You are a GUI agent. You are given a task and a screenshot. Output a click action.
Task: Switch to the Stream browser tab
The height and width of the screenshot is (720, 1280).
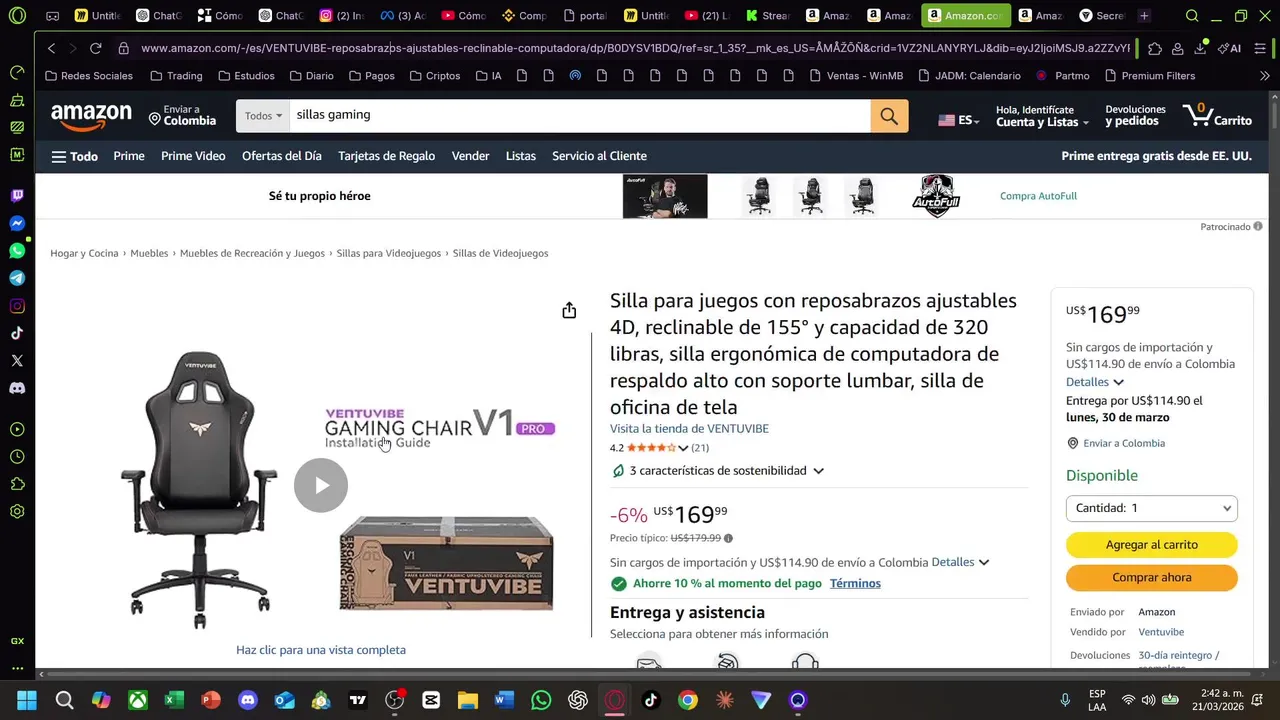(766, 16)
